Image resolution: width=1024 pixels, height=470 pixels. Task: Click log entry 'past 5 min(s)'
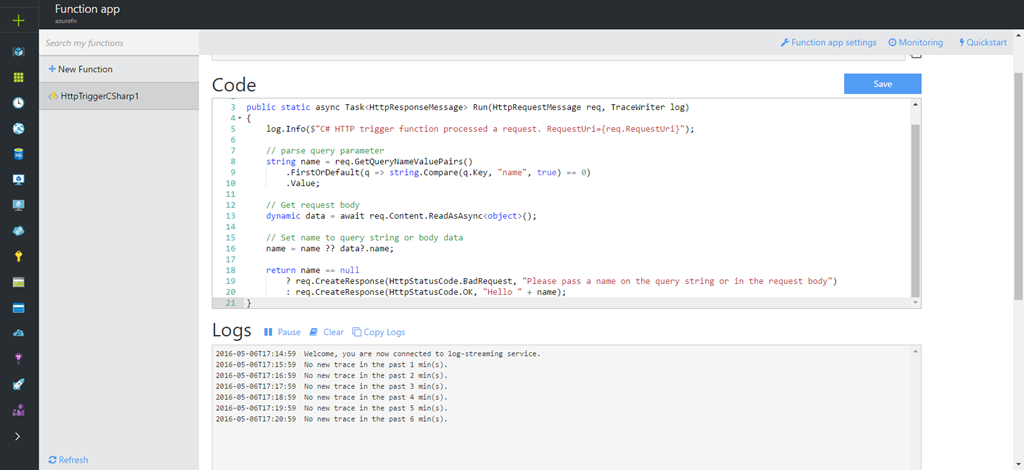(332, 409)
